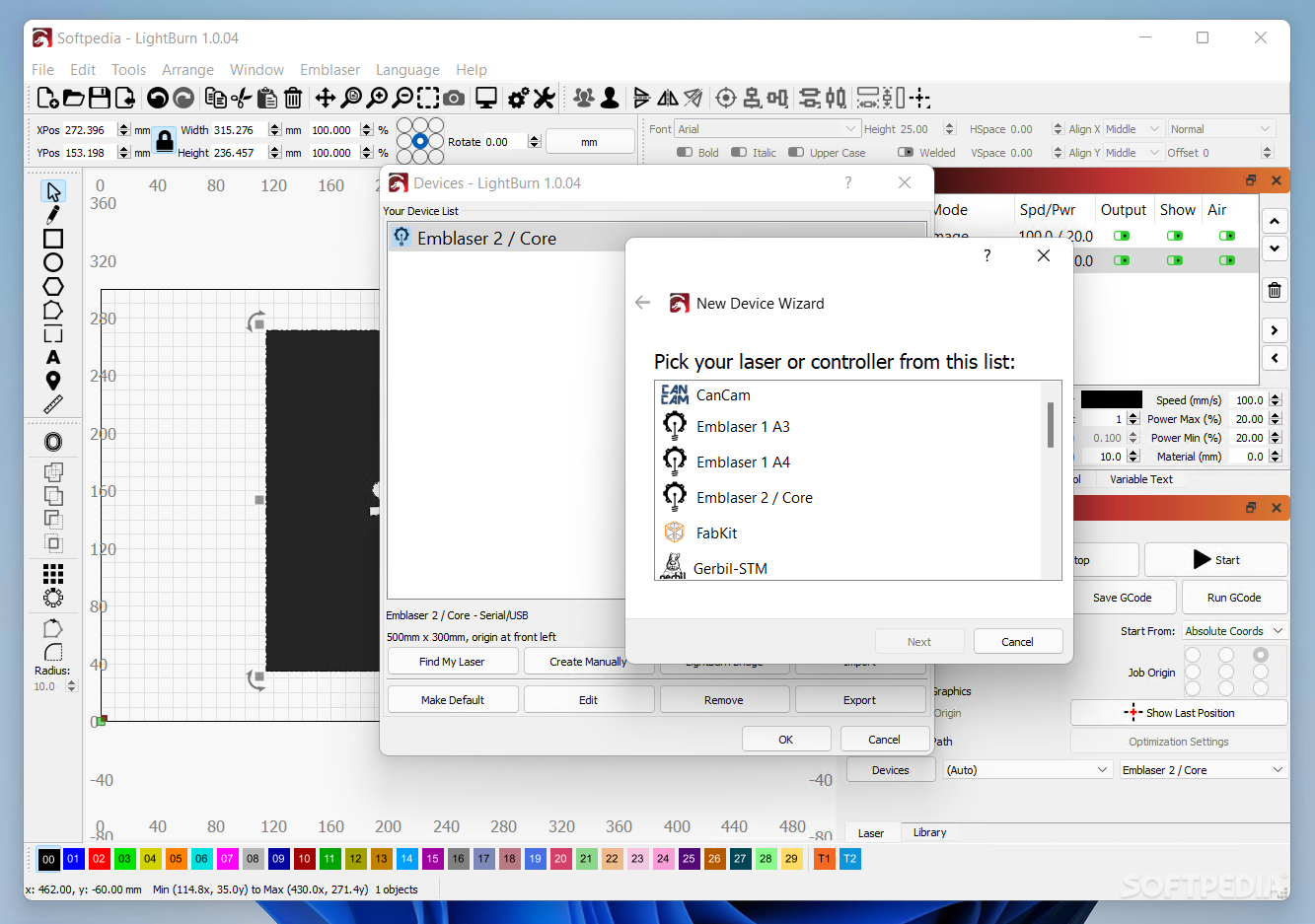
Task: Click the black layer color box
Action: point(1111,399)
